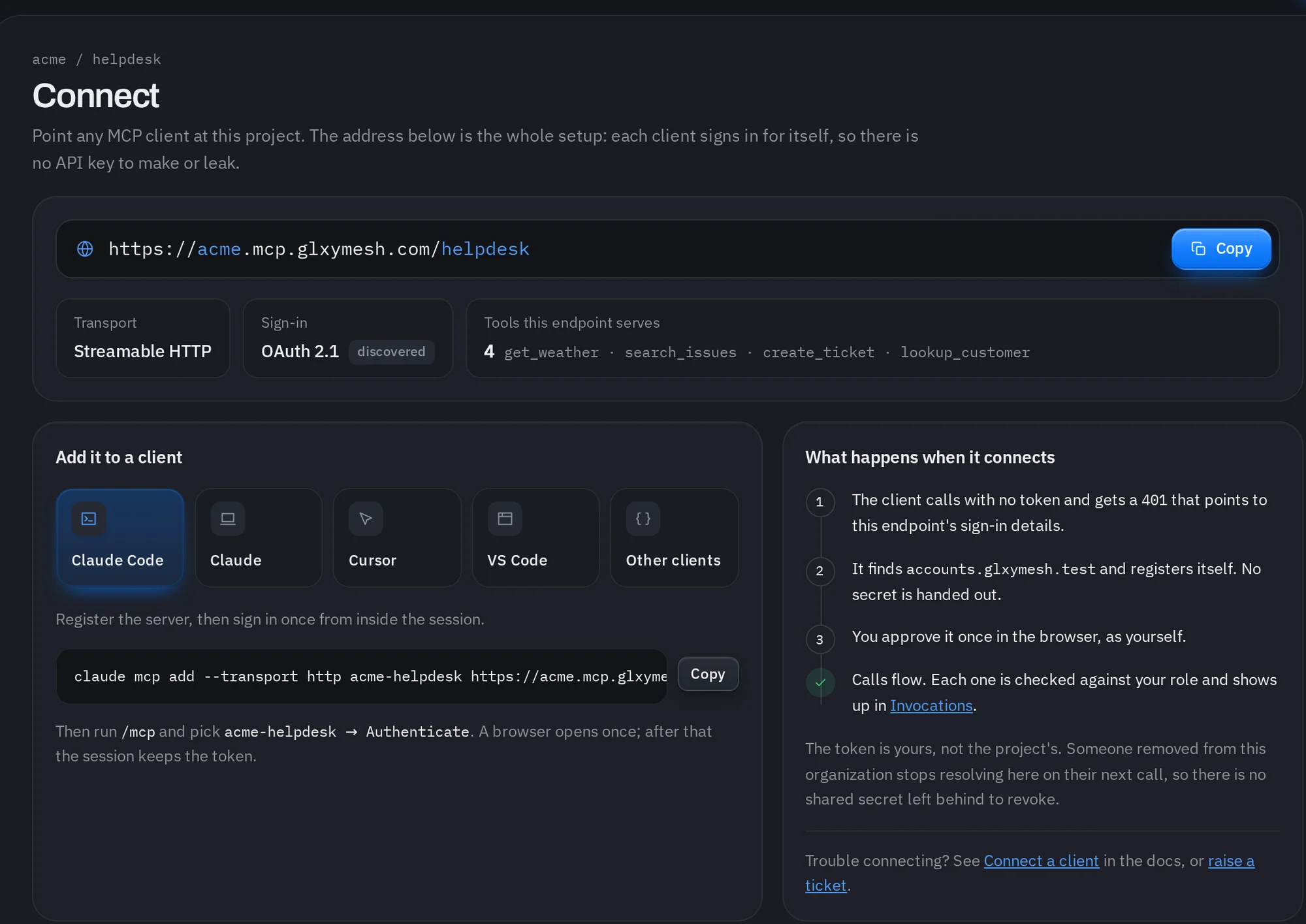Open the Connect a client docs link
Screen dimensions: 1306x924
1041,861
